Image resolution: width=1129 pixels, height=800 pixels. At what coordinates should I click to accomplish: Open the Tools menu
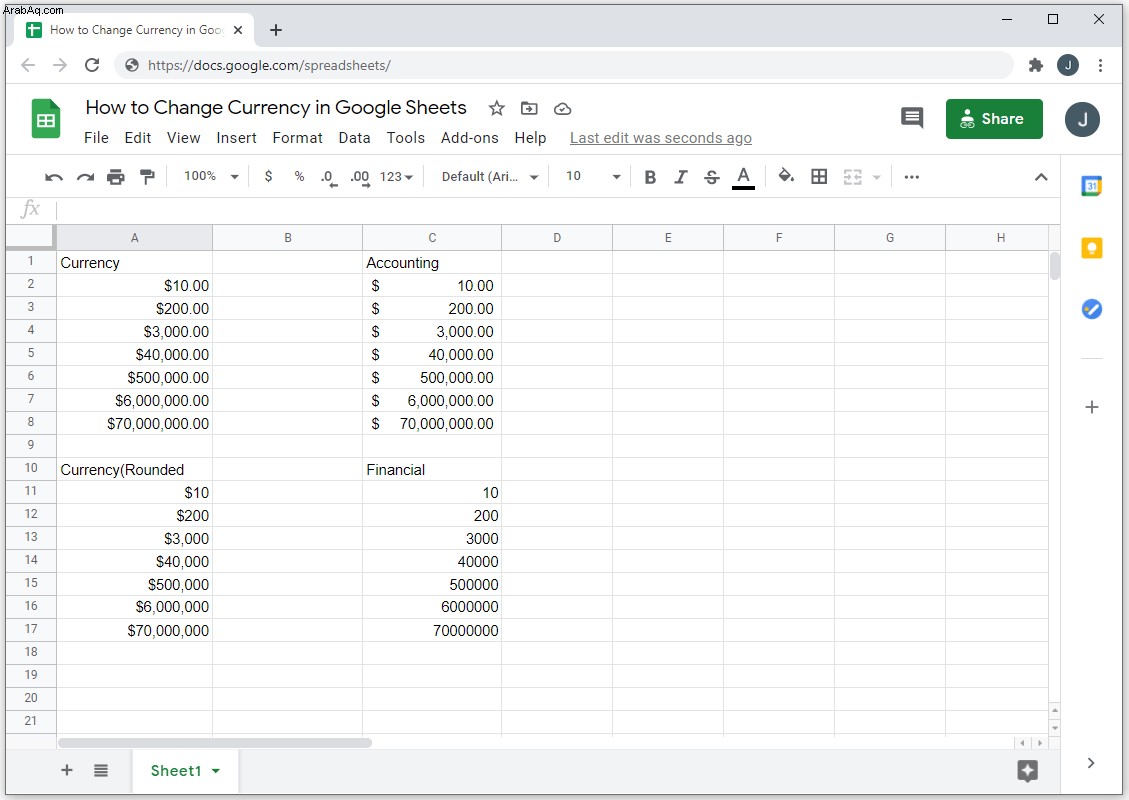click(405, 138)
